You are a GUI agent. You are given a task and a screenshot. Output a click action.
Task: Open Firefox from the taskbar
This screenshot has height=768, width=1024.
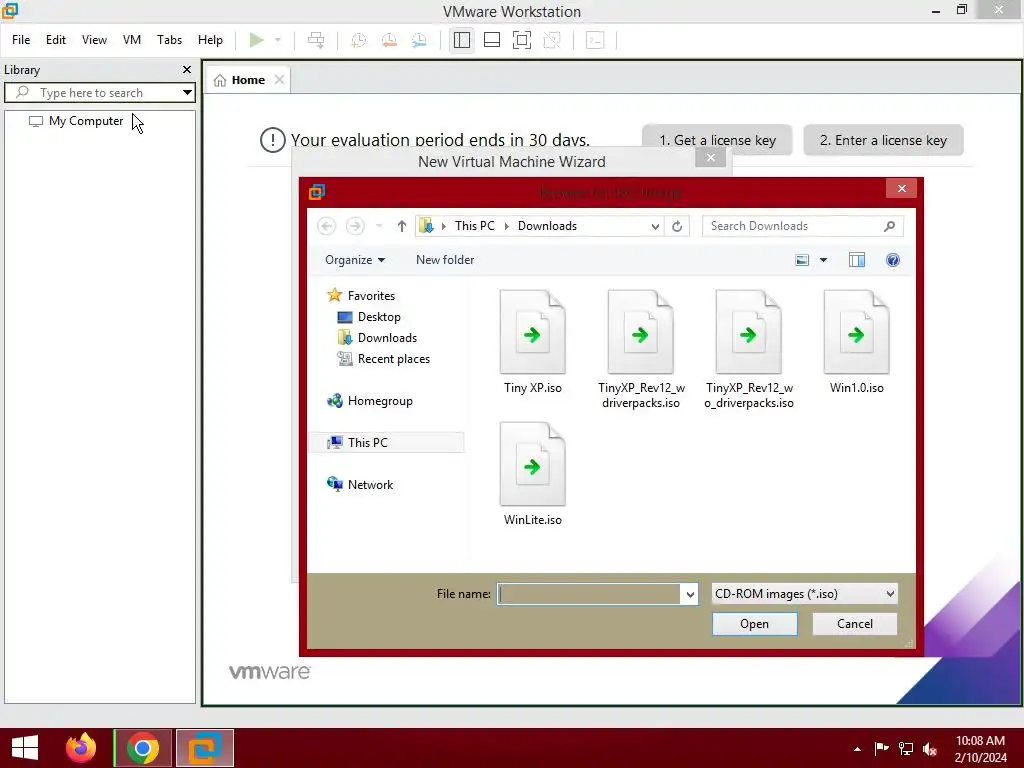pos(81,748)
